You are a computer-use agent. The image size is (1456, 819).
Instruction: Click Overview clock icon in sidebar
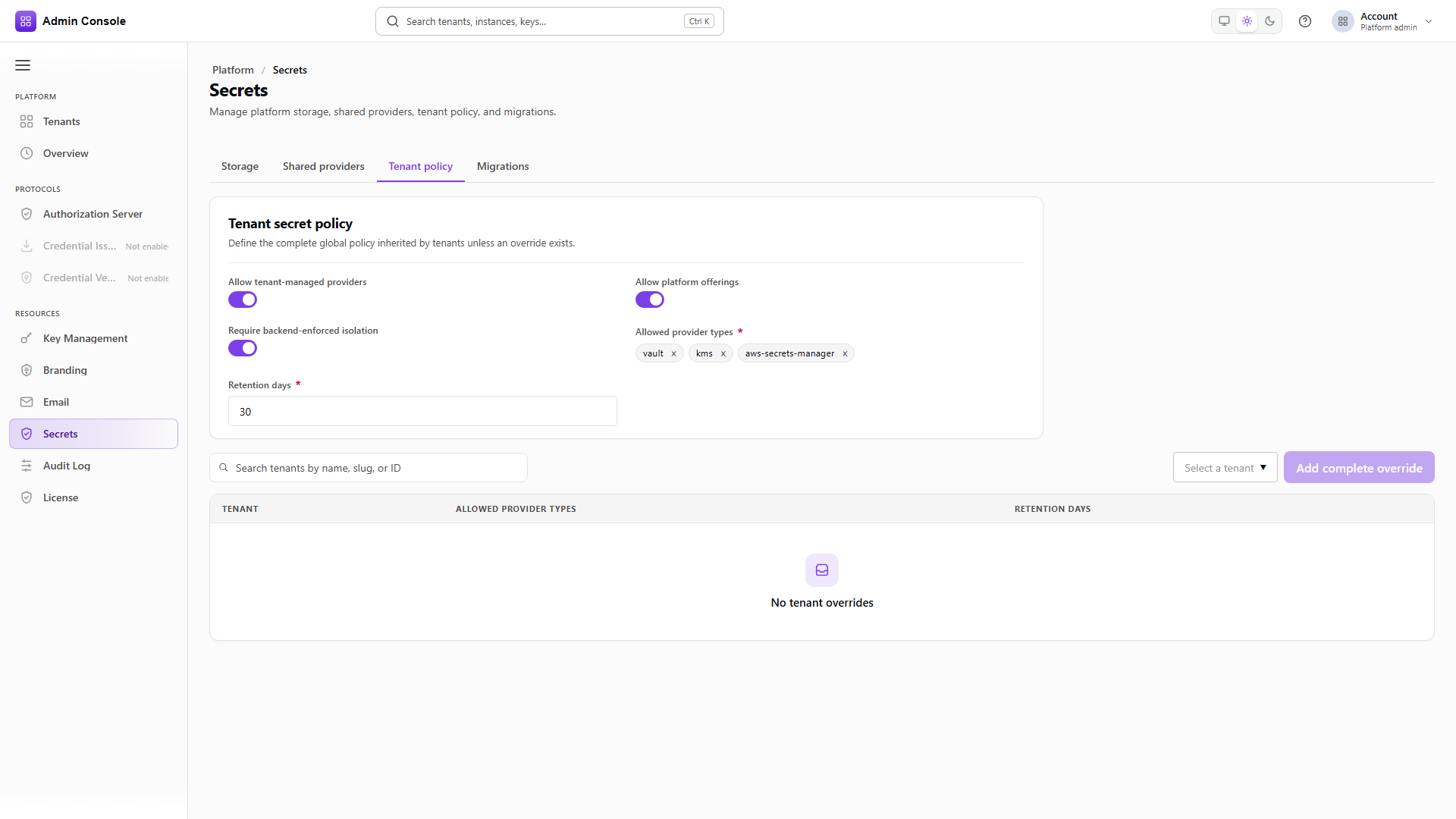[x=27, y=153]
